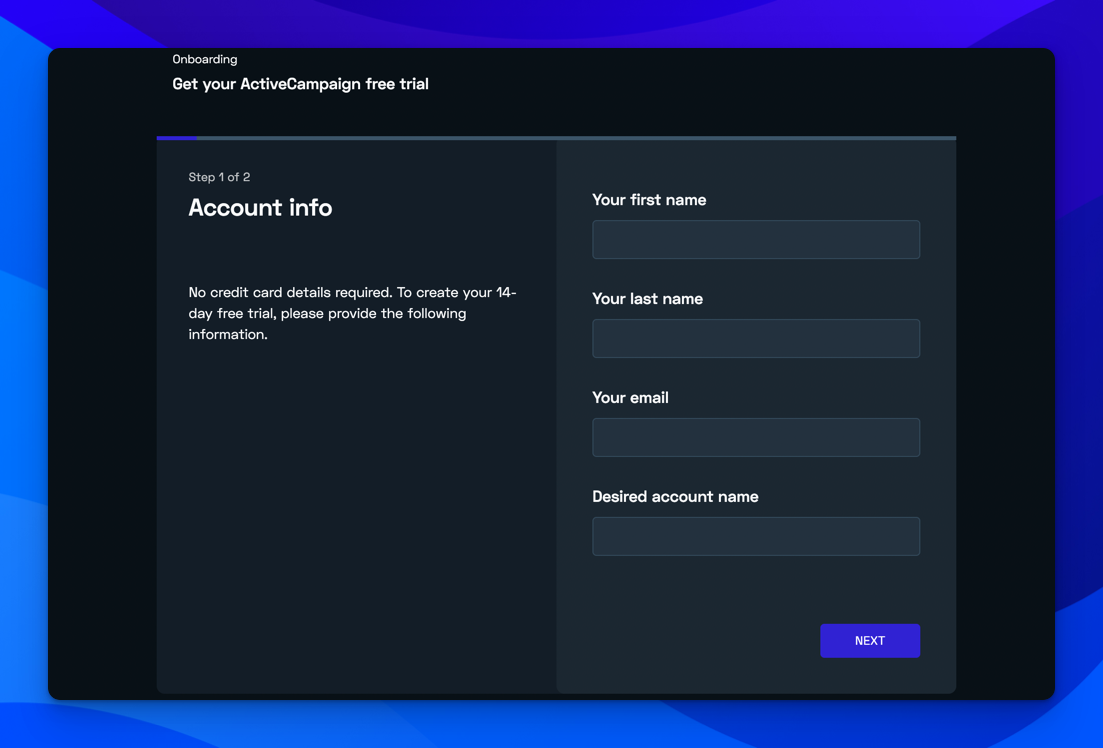This screenshot has width=1103, height=748.
Task: Click the Desired account name field
Action: pyautogui.click(x=755, y=537)
